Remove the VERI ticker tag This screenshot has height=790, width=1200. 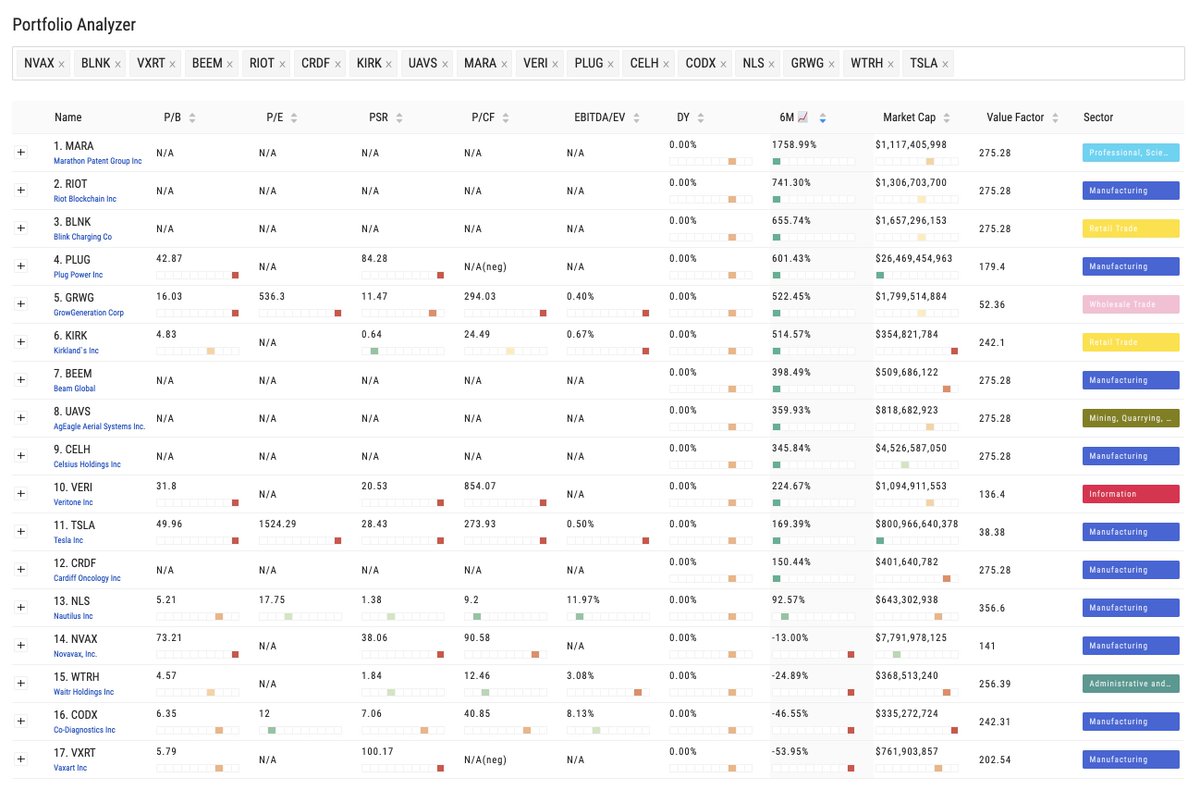pyautogui.click(x=555, y=64)
